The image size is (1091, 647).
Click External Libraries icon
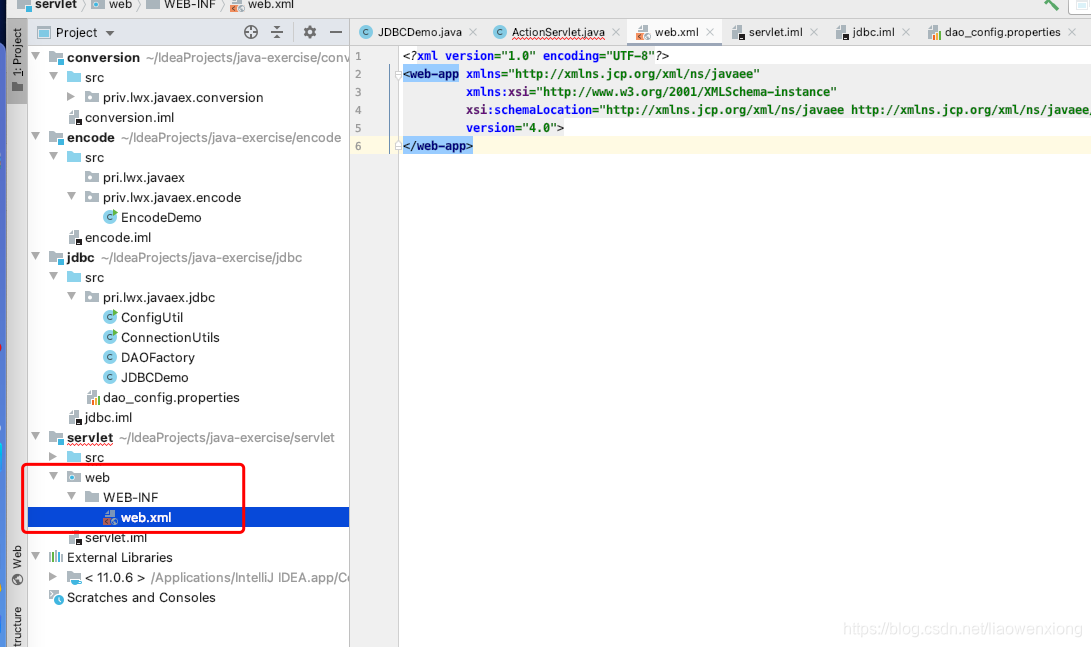(56, 557)
